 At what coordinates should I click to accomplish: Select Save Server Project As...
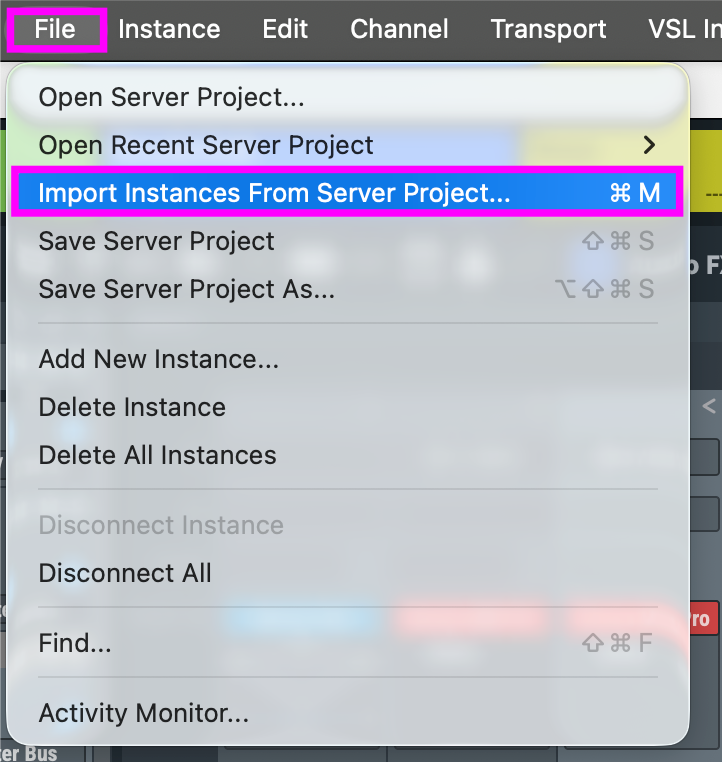(x=186, y=289)
